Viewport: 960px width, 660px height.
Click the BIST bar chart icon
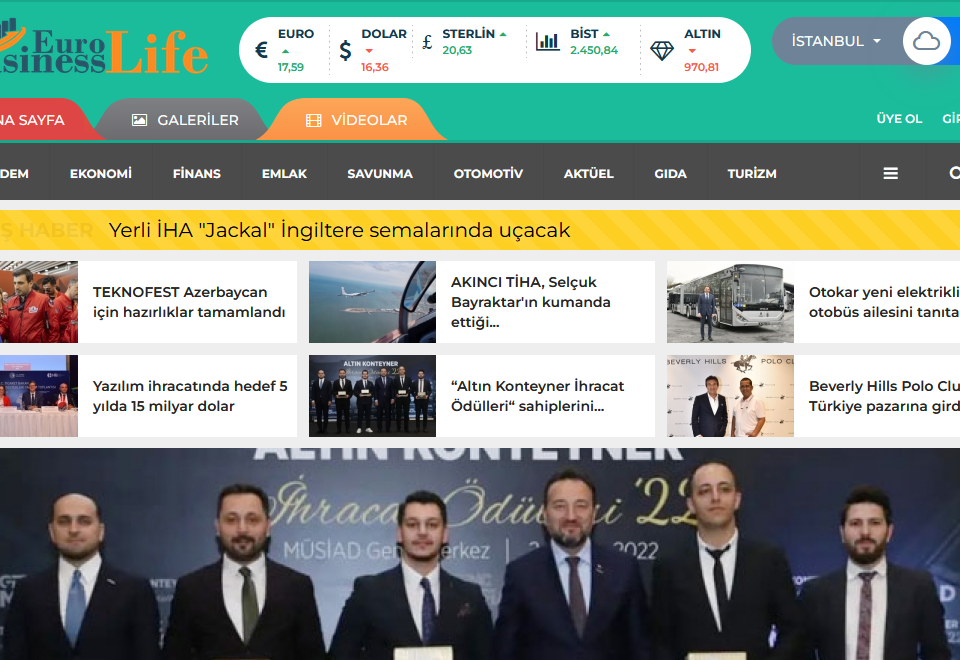point(547,42)
